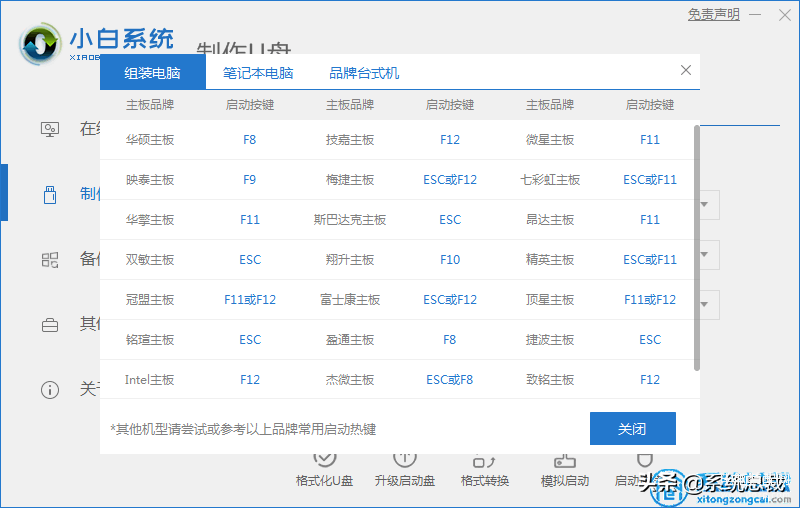
Task: Select the USB drive sidebar icon
Action: (50, 195)
